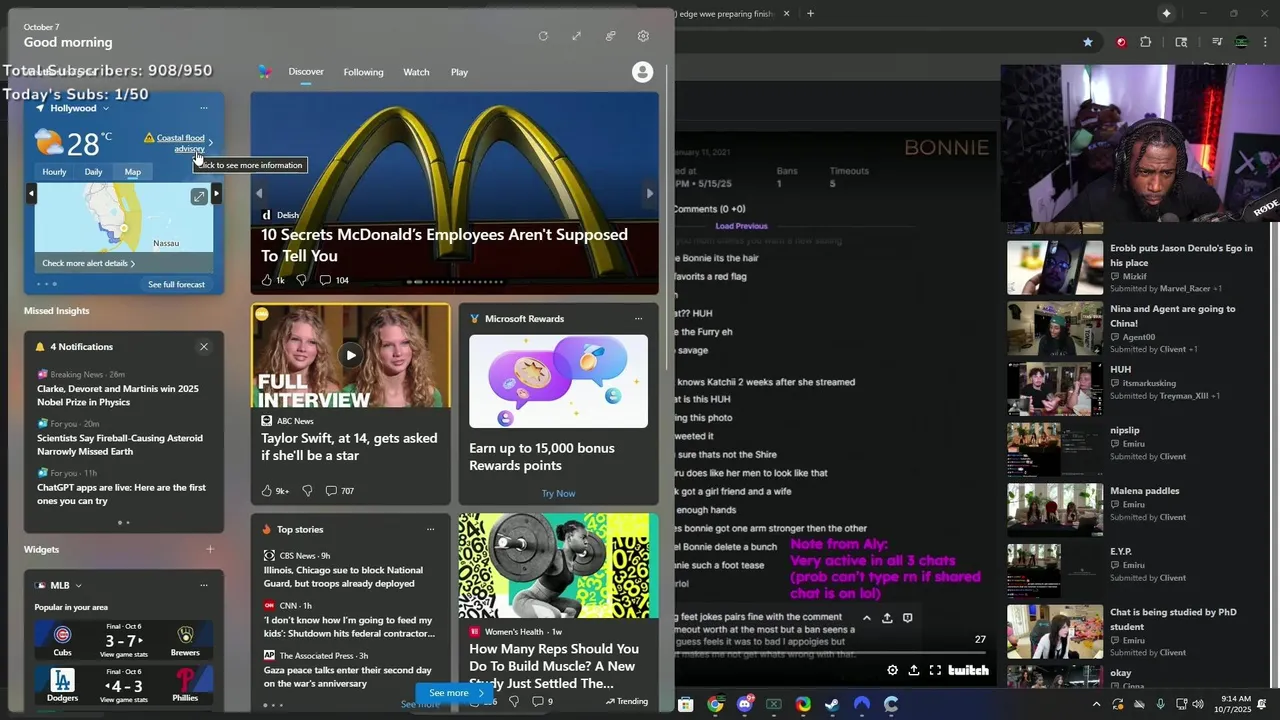Expand the weather map view
The image size is (1280, 720).
click(199, 197)
